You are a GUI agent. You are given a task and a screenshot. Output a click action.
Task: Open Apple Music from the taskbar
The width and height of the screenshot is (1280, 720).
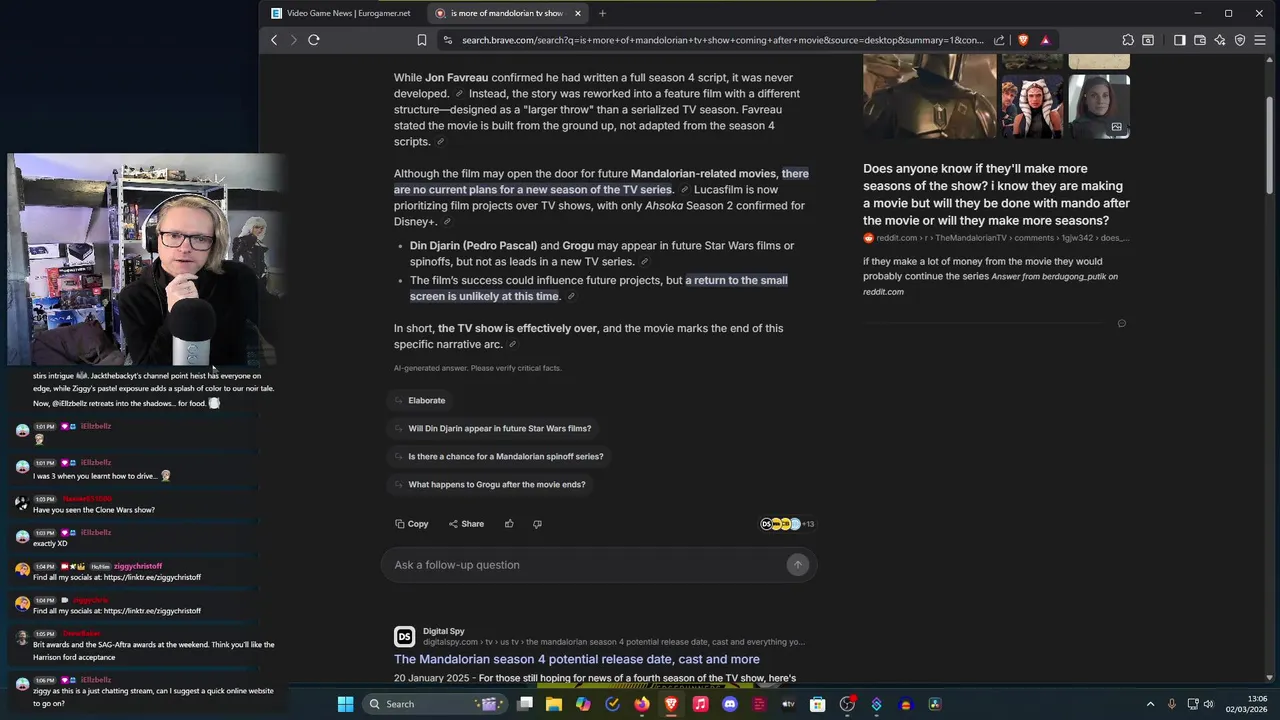click(700, 704)
